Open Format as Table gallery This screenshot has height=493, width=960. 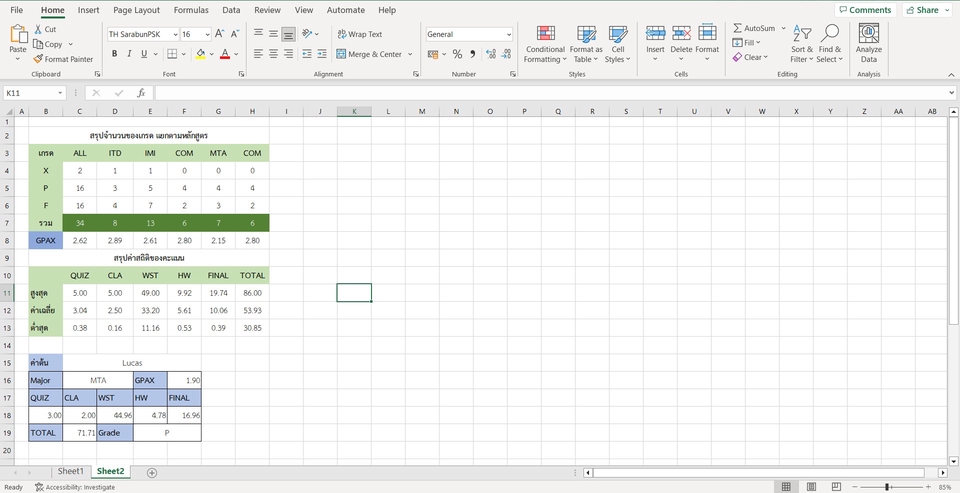(x=586, y=44)
